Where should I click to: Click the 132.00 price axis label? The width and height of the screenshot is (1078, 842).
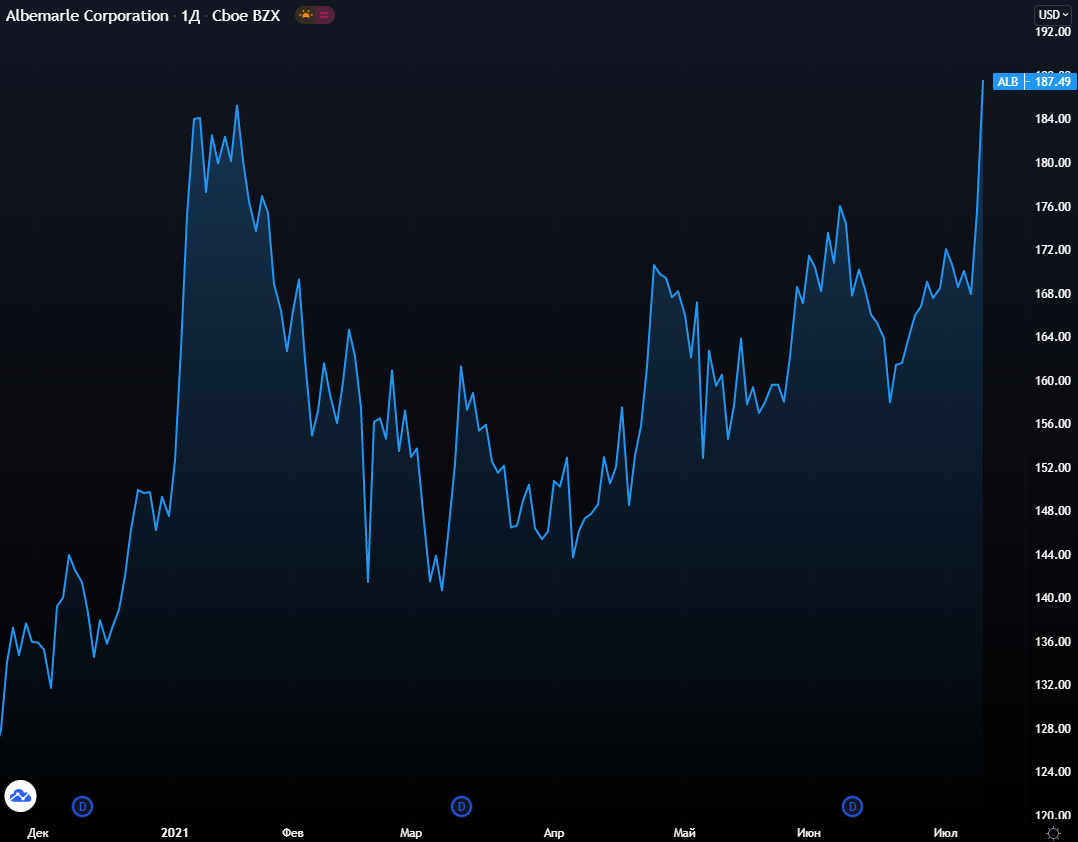point(1053,685)
